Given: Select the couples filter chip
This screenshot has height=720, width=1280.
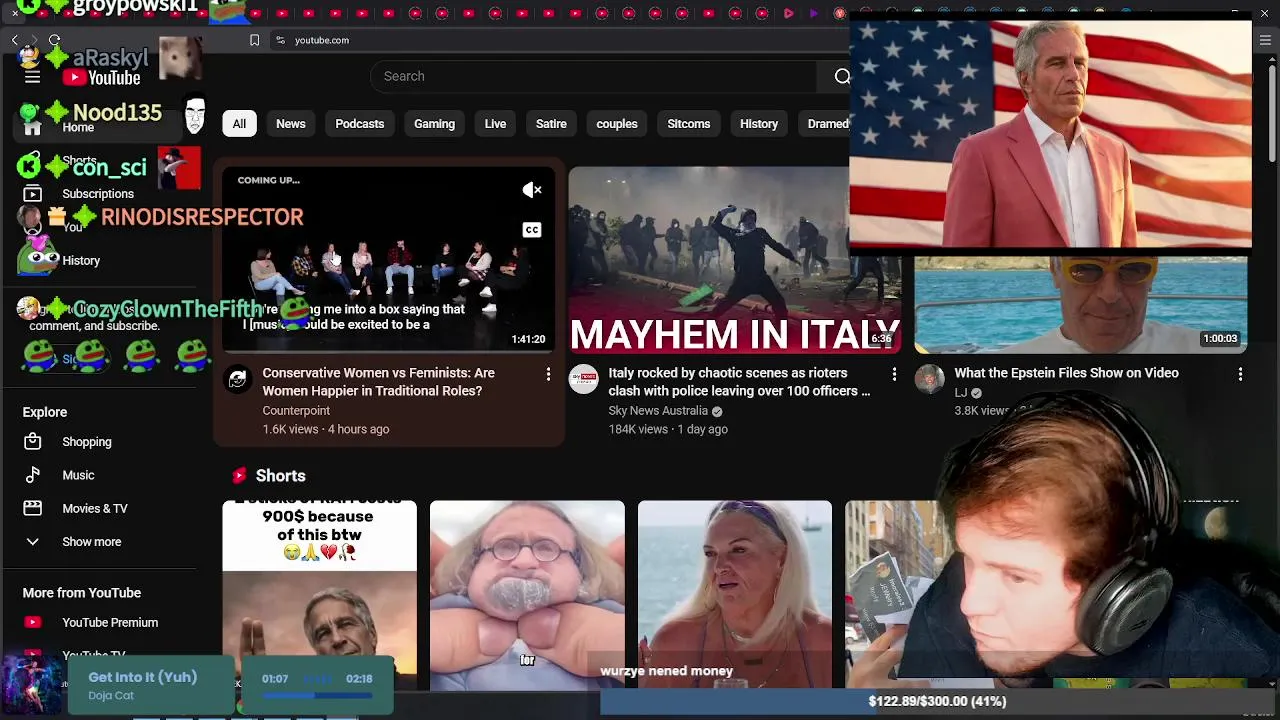Looking at the screenshot, I should (x=617, y=124).
